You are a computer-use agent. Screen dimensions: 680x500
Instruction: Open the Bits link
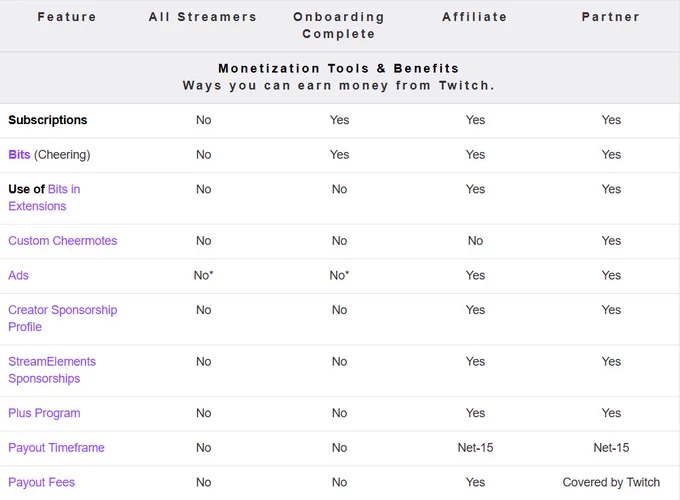click(19, 155)
